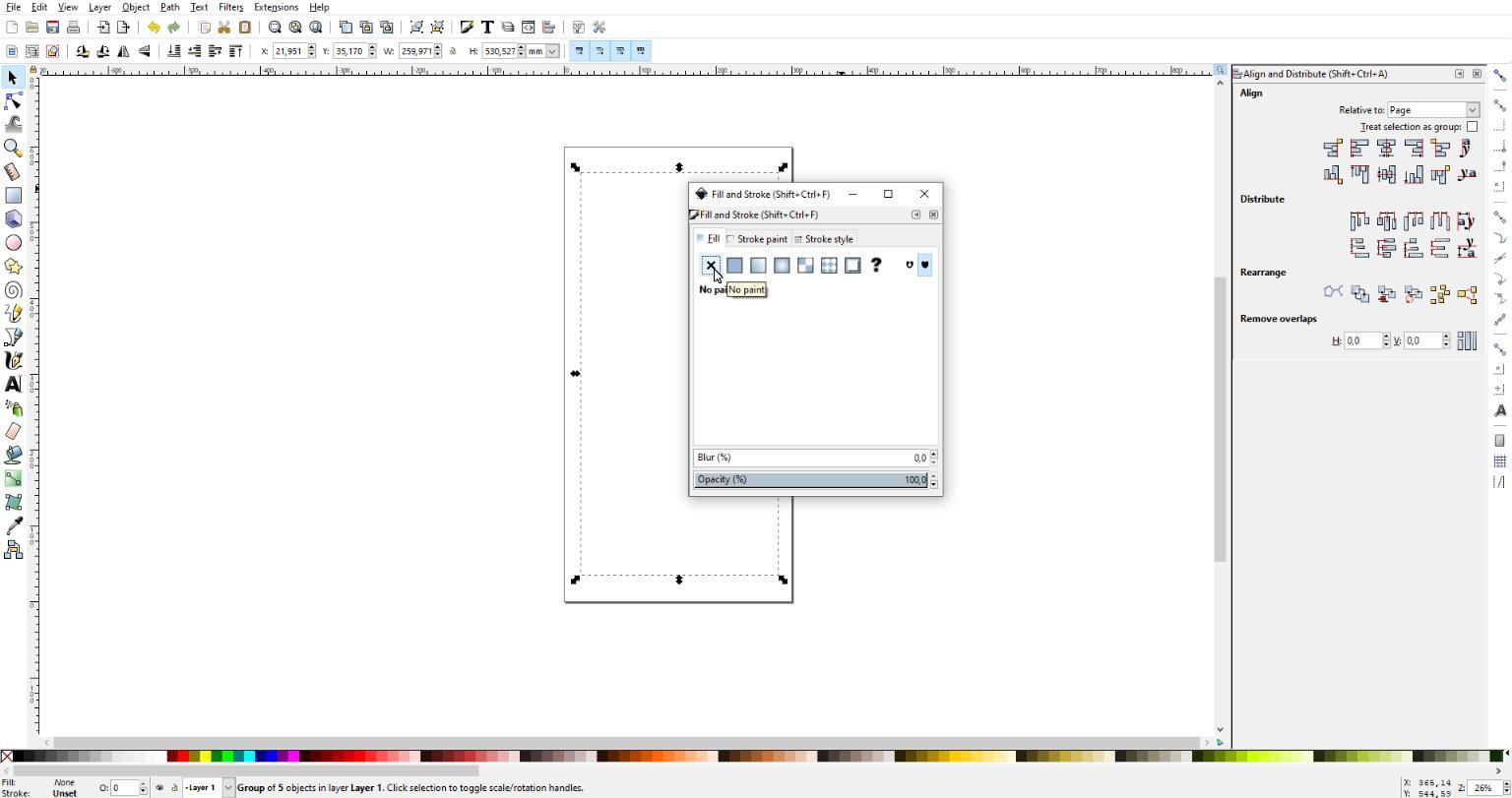Pick the Measure tool
The image size is (1512, 798).
point(13,171)
